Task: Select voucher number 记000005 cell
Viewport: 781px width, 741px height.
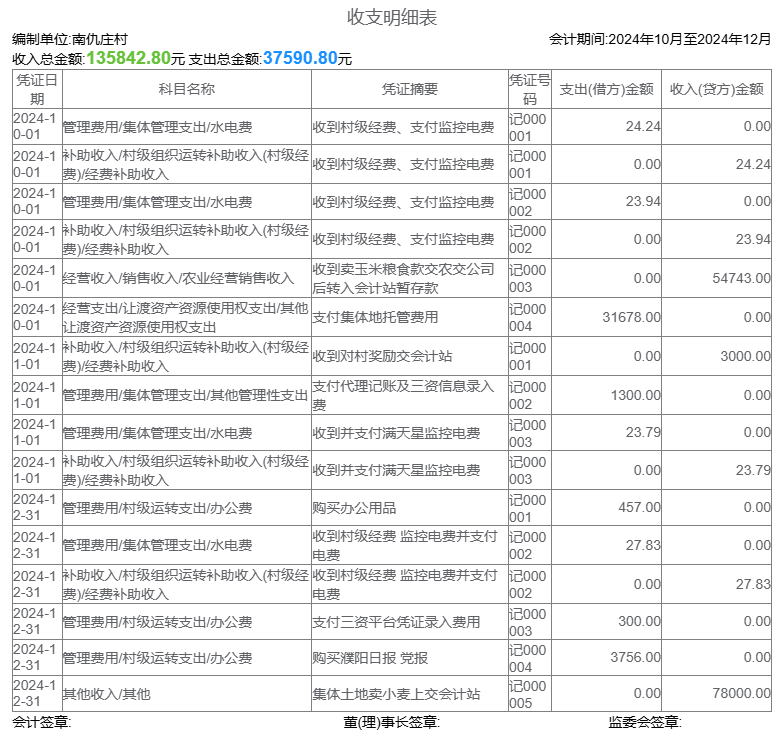Action: coord(528,693)
